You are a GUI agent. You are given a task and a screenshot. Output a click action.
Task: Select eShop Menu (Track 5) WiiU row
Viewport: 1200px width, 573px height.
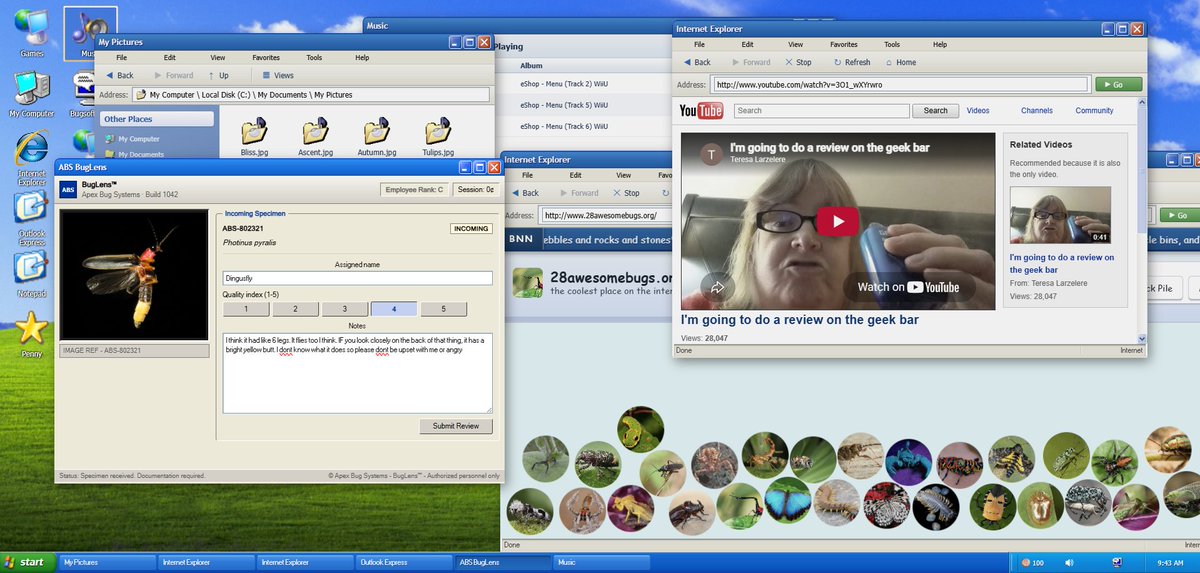pyautogui.click(x=564, y=105)
